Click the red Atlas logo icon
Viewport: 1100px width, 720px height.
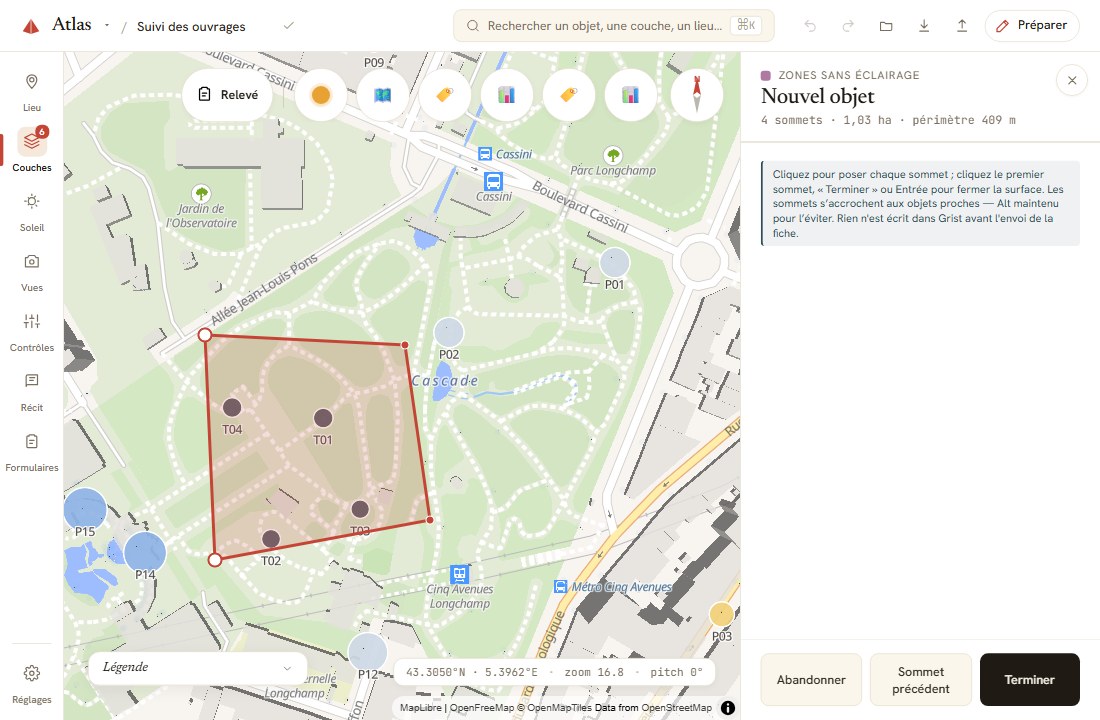[31, 27]
